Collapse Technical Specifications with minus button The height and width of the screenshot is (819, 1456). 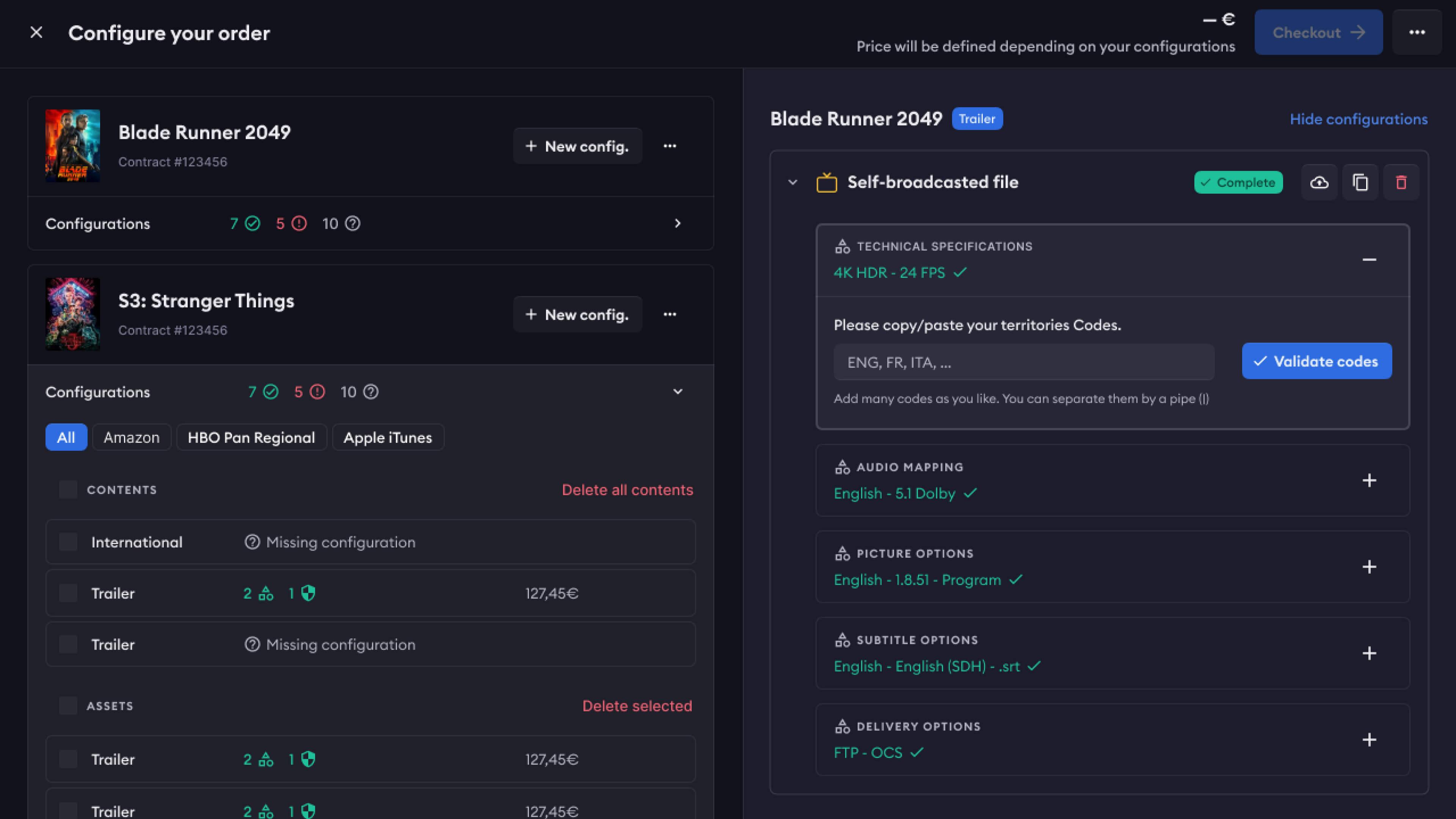click(x=1369, y=259)
